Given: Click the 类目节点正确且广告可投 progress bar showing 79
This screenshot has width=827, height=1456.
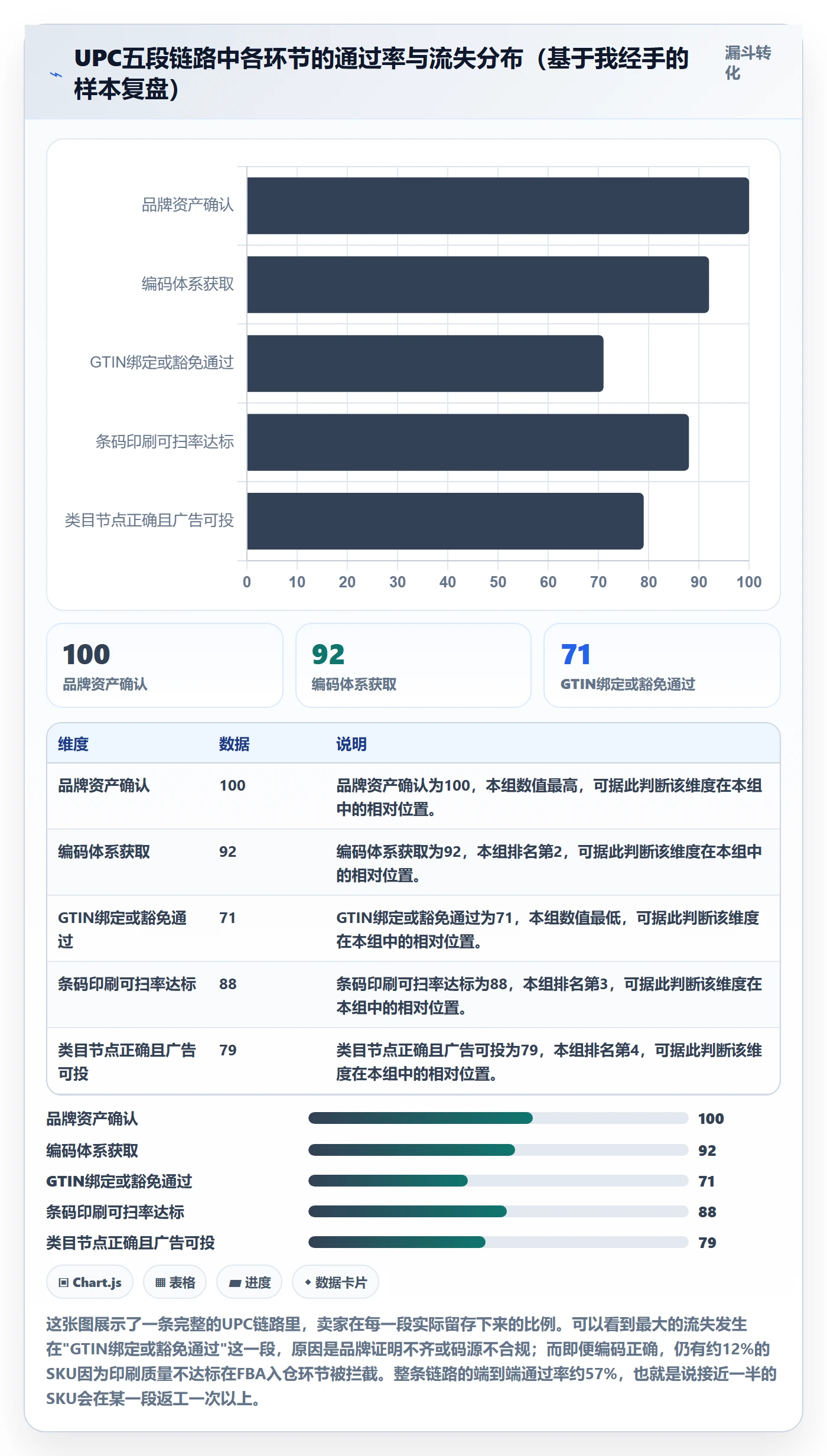Looking at the screenshot, I should (x=498, y=1242).
